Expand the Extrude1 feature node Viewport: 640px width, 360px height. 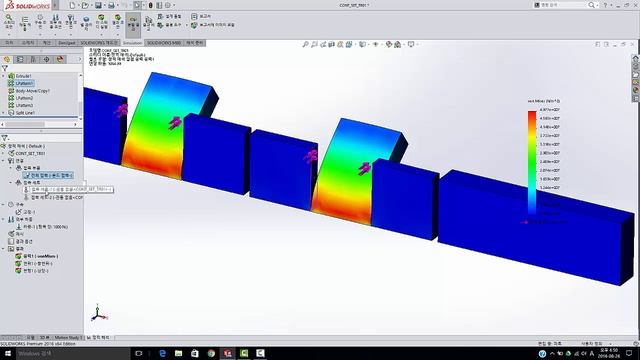4,76
